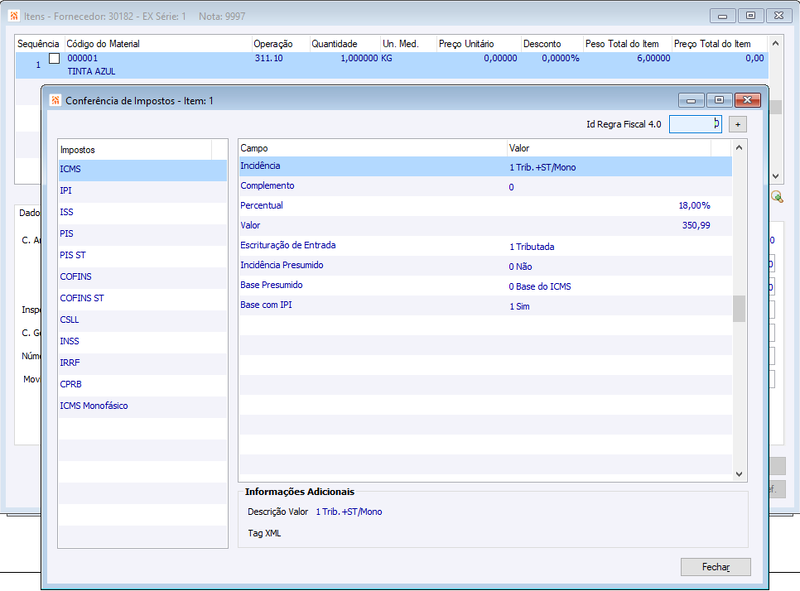Click the Peso Total do Item header

click(627, 44)
